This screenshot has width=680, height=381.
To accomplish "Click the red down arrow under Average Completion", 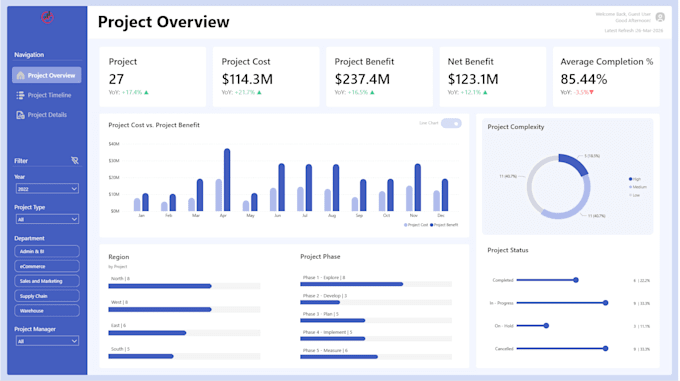I will click(x=591, y=92).
